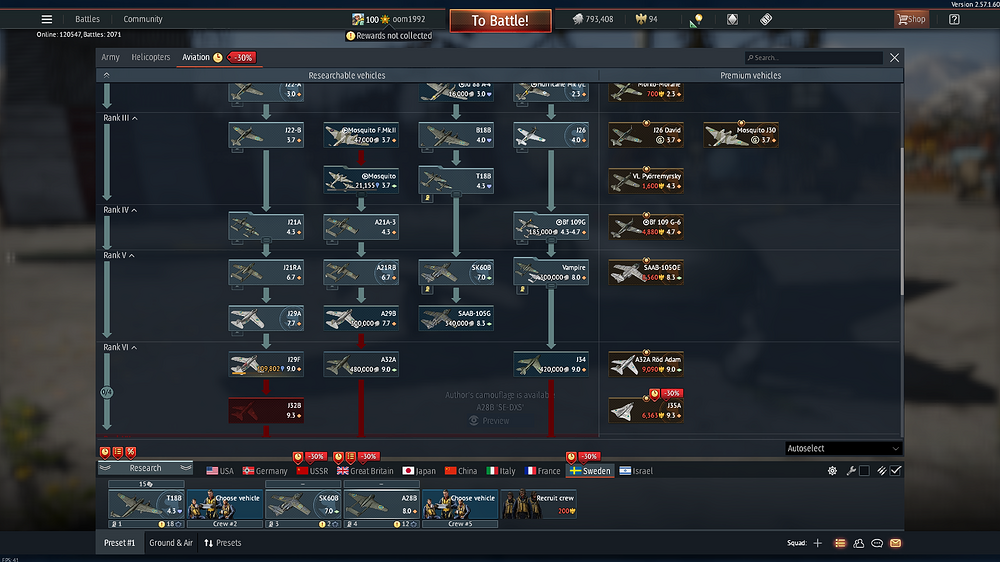Click Recruit crew slot
Image resolution: width=1000 pixels, height=562 pixels.
click(x=538, y=504)
